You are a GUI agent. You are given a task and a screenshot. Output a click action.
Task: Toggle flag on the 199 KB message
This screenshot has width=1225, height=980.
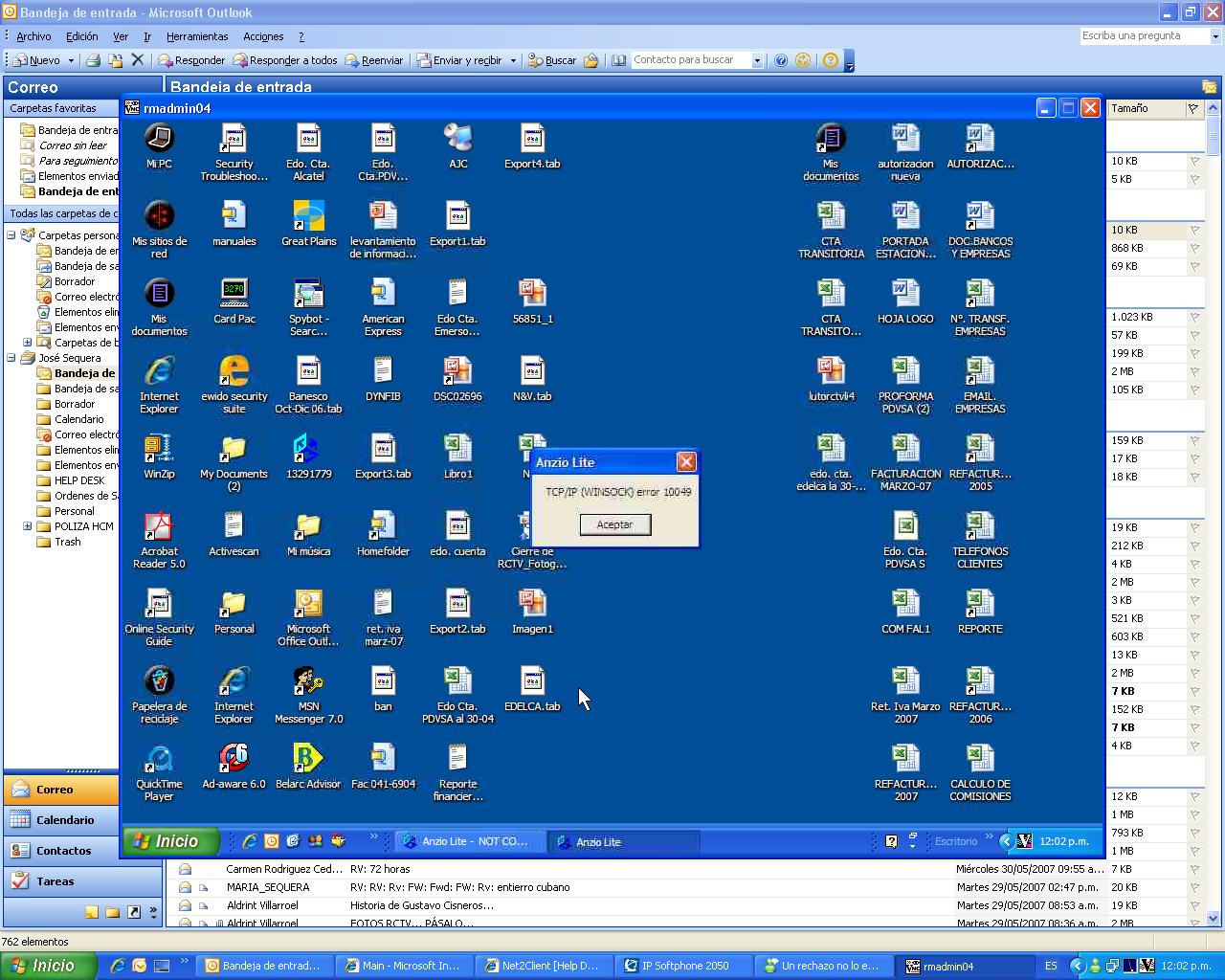pos(1194,354)
